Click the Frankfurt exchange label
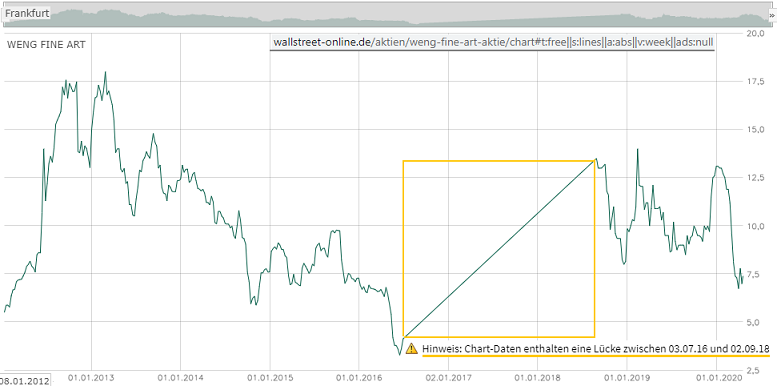777x386 pixels. (27, 13)
